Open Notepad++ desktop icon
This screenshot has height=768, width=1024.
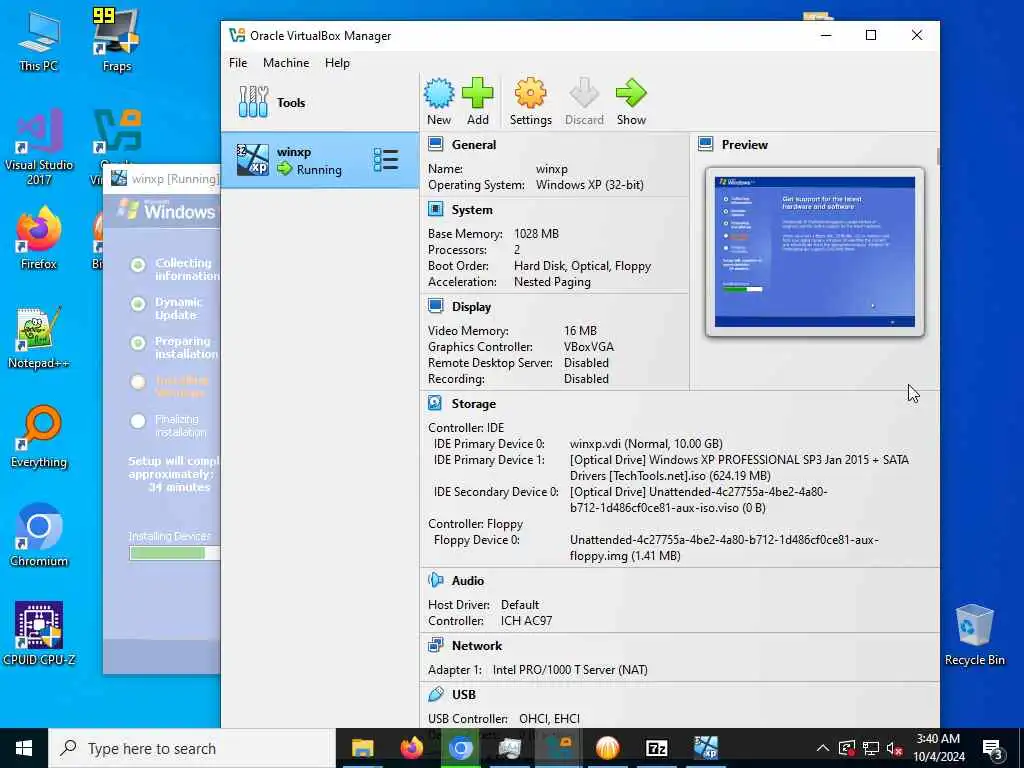[39, 338]
